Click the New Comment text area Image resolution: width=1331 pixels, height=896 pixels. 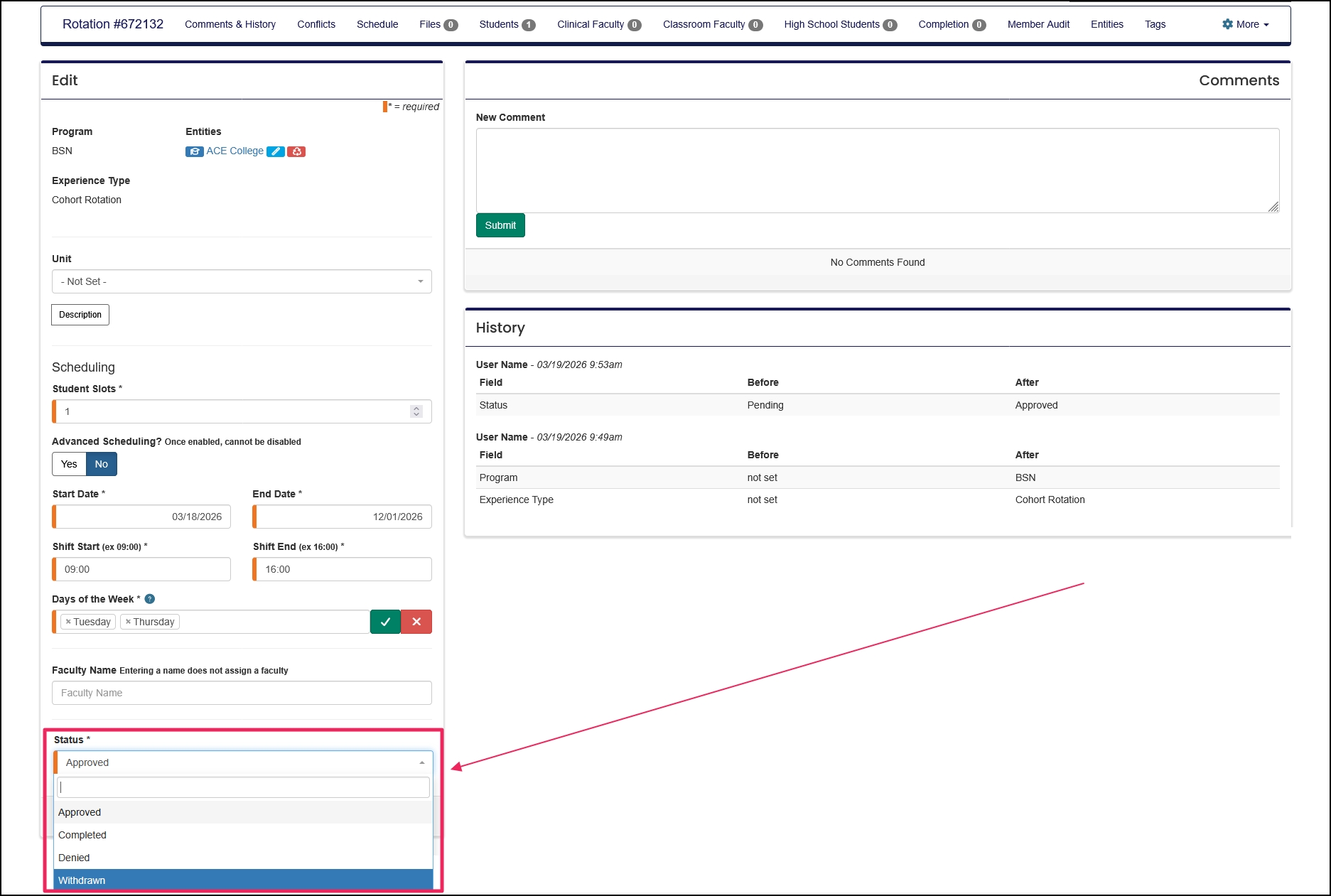coord(878,171)
